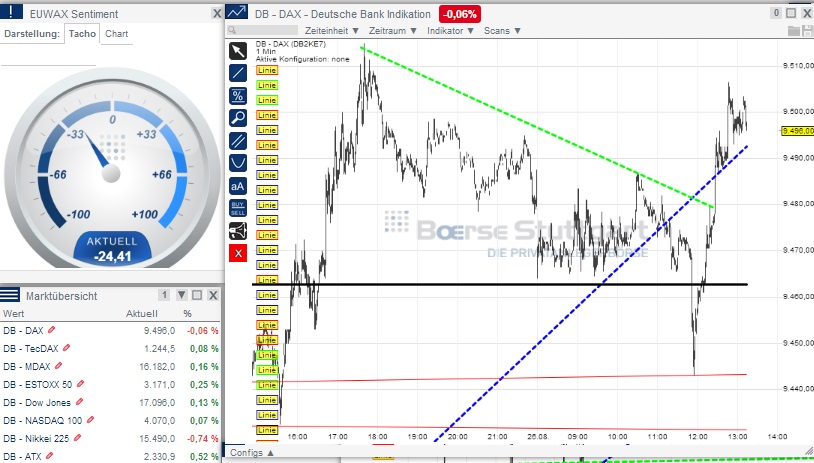This screenshot has width=814, height=463.
Task: Click the chart symbol search field
Action: pos(263,31)
